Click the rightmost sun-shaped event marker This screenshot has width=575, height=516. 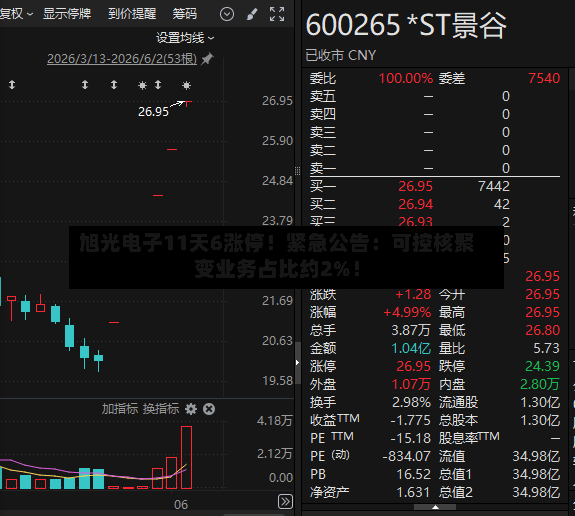[x=186, y=85]
